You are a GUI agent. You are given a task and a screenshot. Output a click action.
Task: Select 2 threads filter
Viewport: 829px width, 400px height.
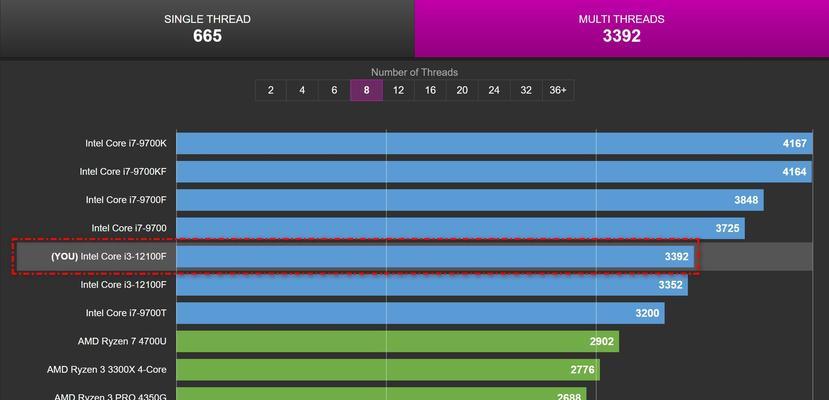coord(271,90)
